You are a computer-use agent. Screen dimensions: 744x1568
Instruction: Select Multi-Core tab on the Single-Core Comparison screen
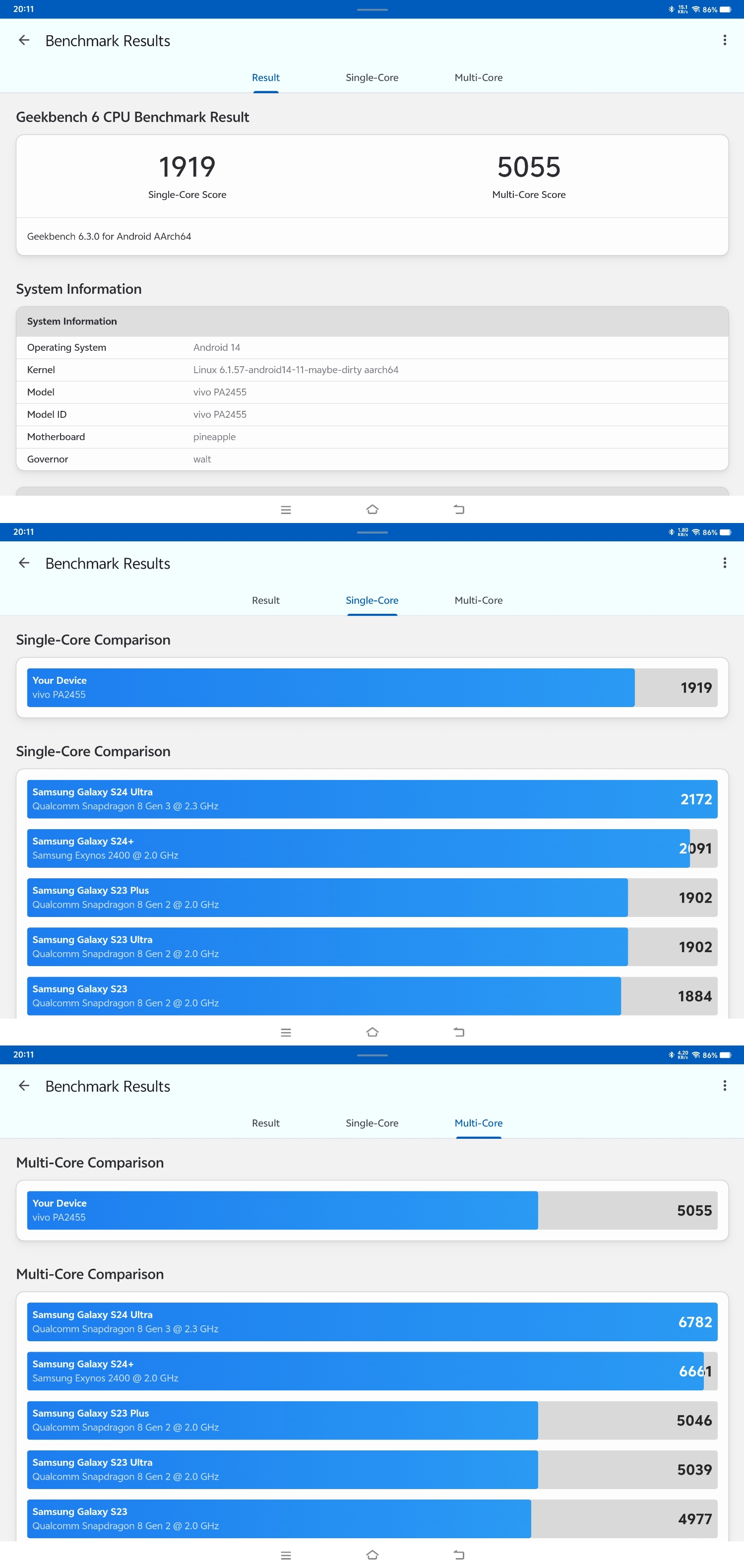tap(479, 601)
